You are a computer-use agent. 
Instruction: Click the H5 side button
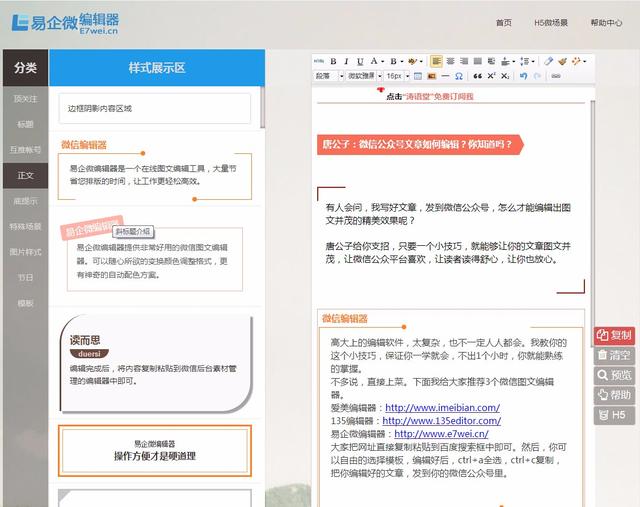[x=614, y=415]
